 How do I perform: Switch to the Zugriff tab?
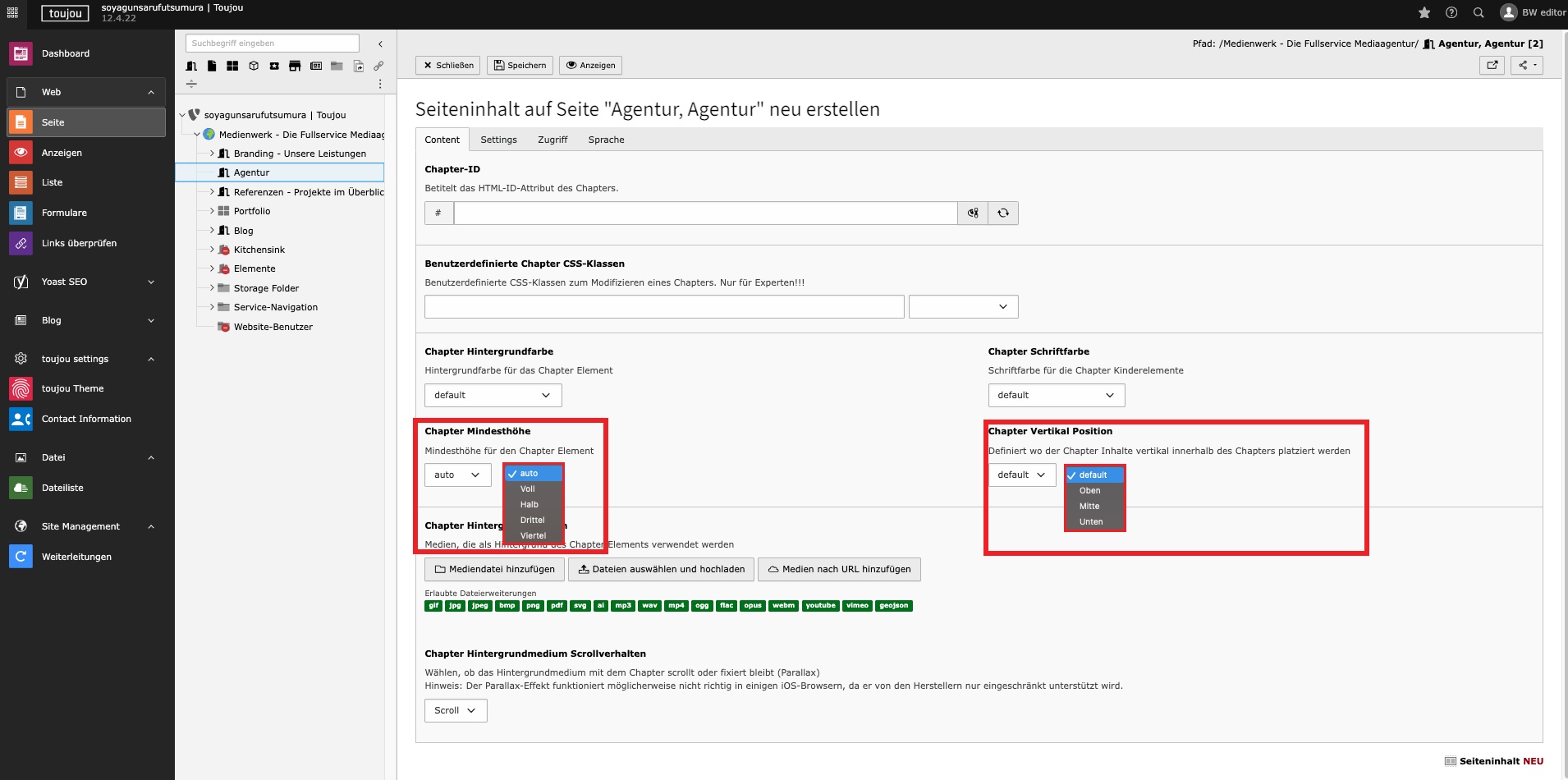[552, 140]
